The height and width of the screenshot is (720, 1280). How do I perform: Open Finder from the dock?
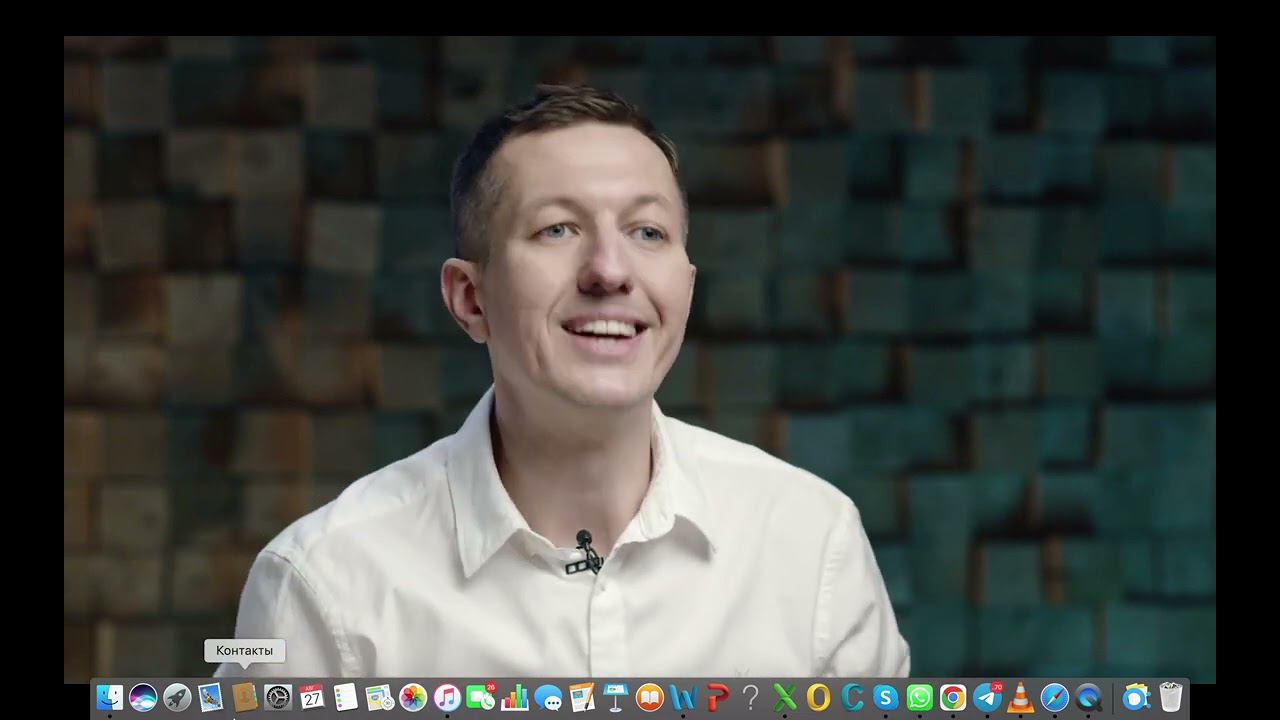click(109, 697)
